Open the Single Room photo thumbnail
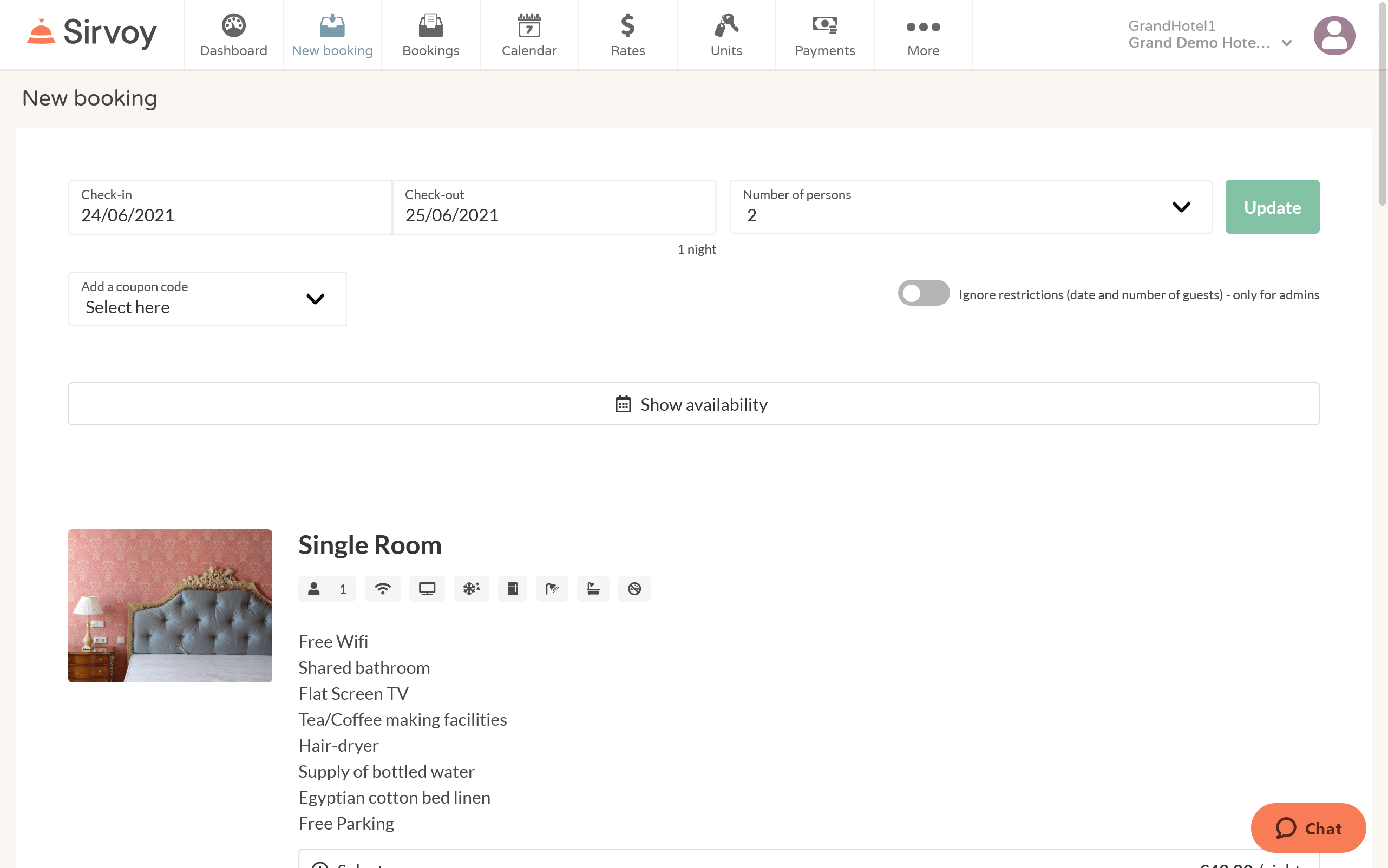Screen dimensions: 1388x868 pyautogui.click(x=170, y=606)
